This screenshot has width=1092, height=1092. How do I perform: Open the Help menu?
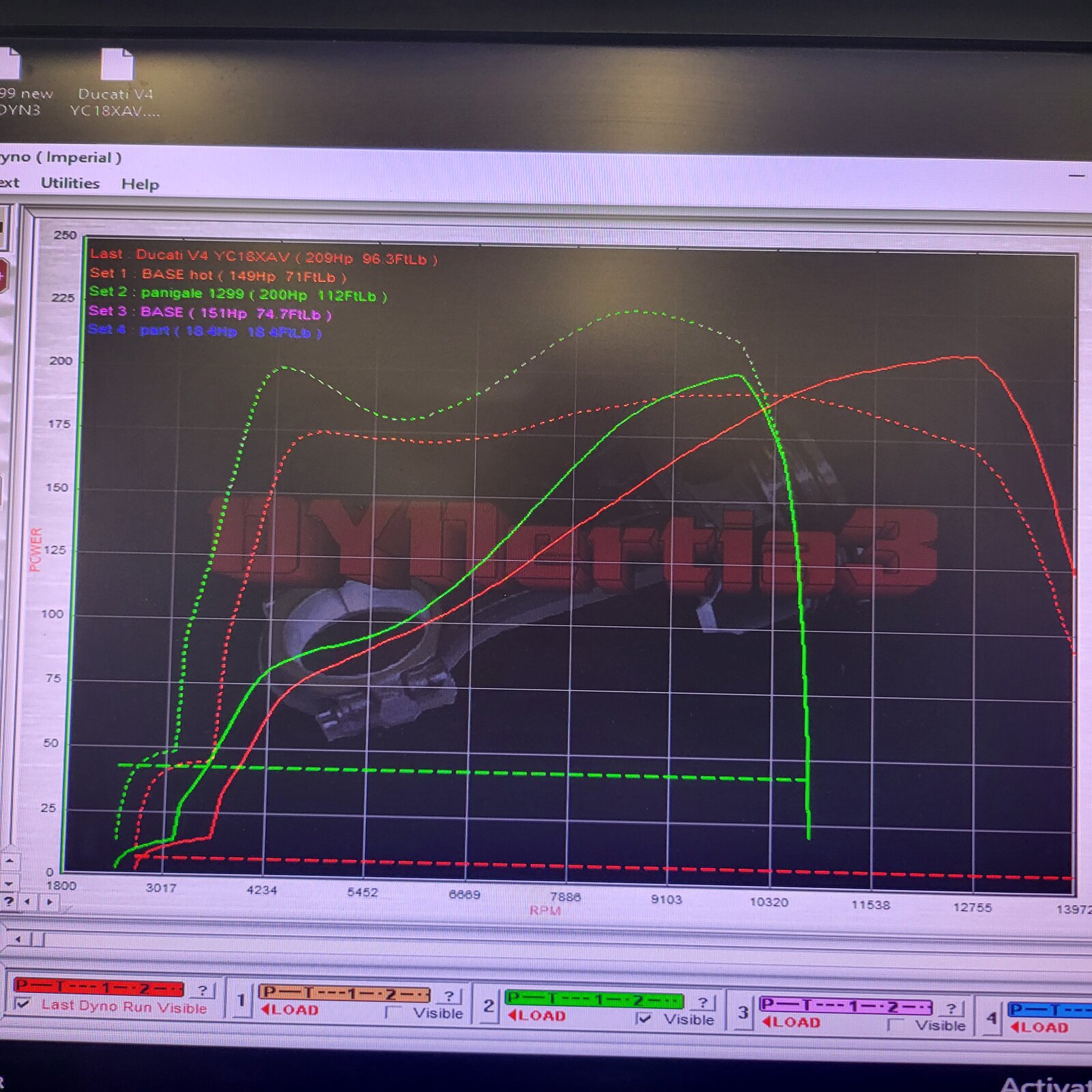tap(140, 184)
